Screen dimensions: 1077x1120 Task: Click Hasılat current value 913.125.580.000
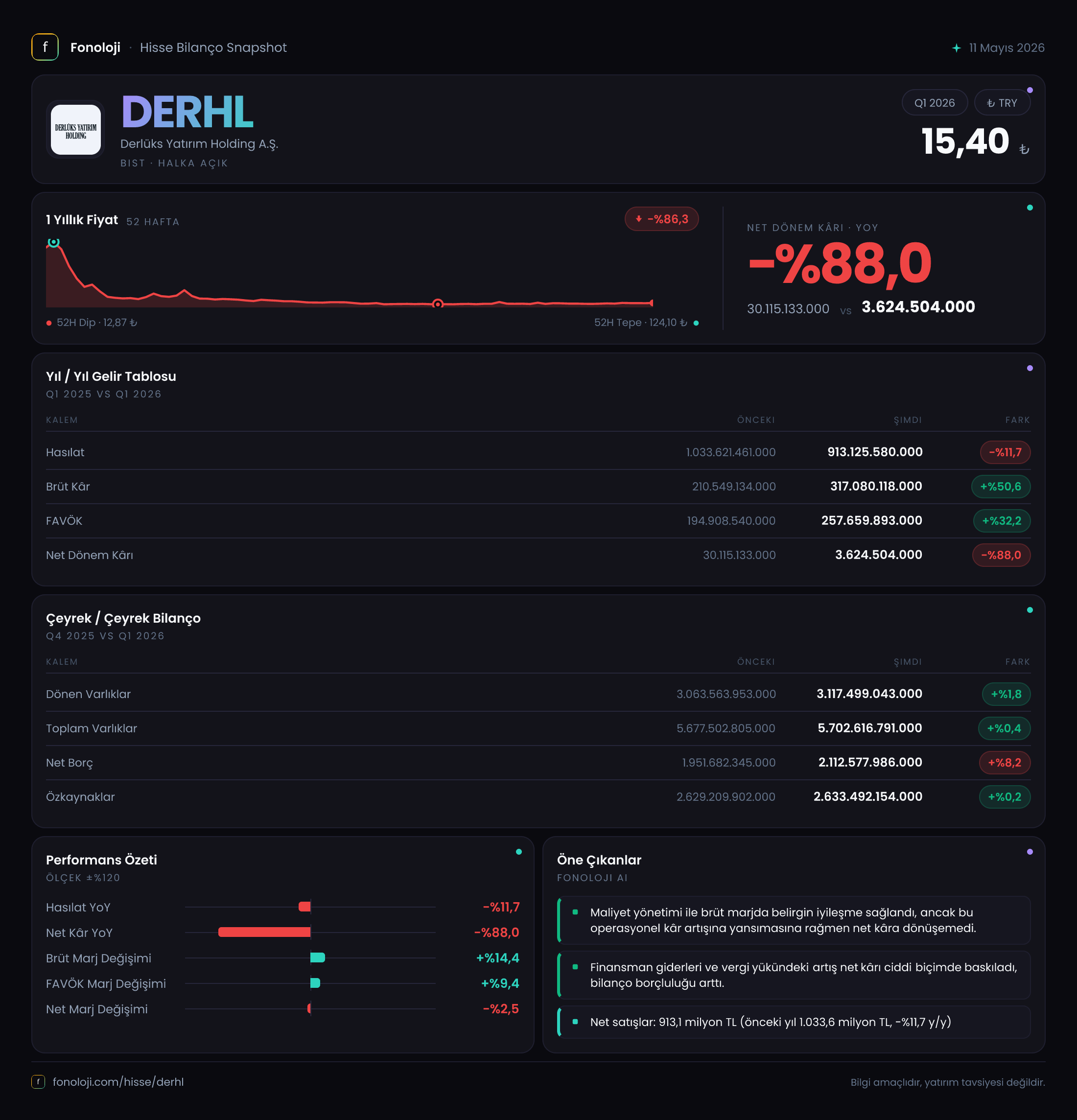click(x=875, y=452)
